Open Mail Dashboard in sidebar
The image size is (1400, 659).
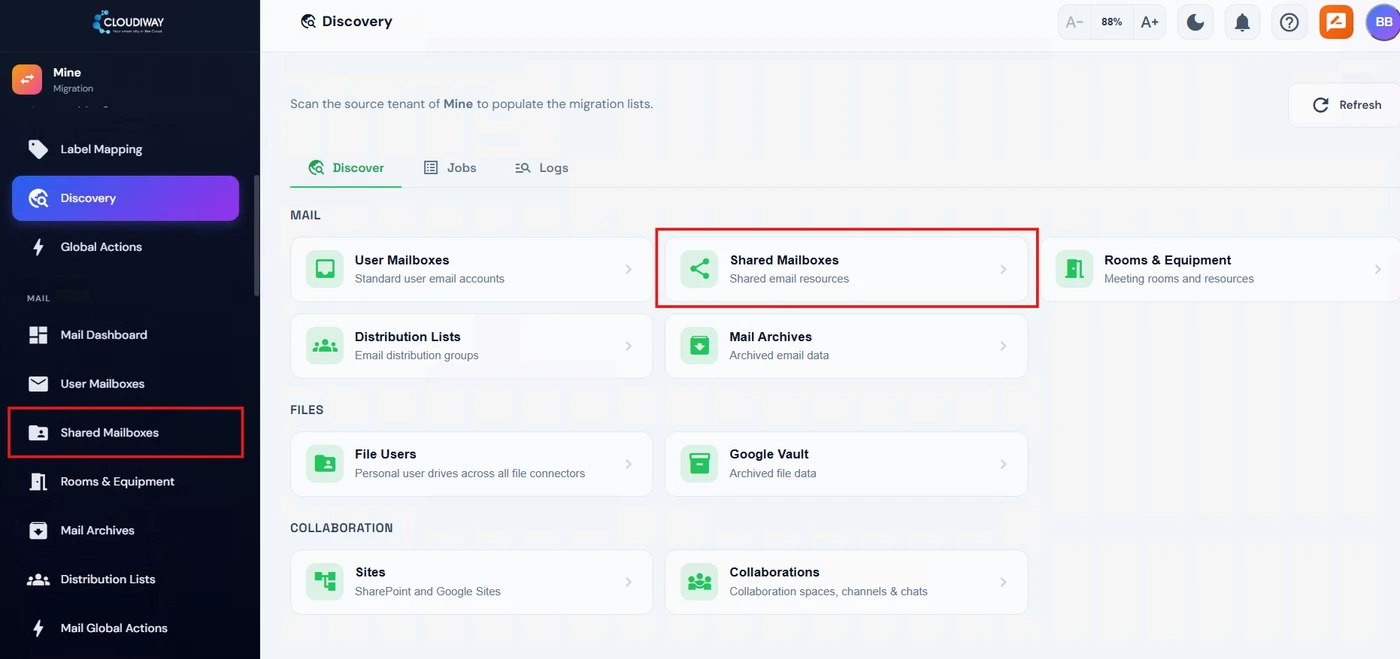click(126, 335)
